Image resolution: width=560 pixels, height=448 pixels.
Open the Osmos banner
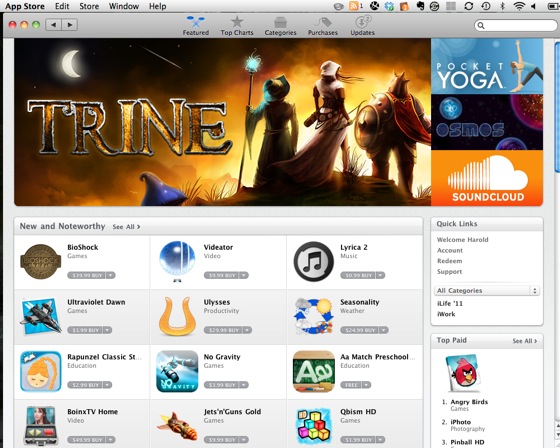(487, 122)
